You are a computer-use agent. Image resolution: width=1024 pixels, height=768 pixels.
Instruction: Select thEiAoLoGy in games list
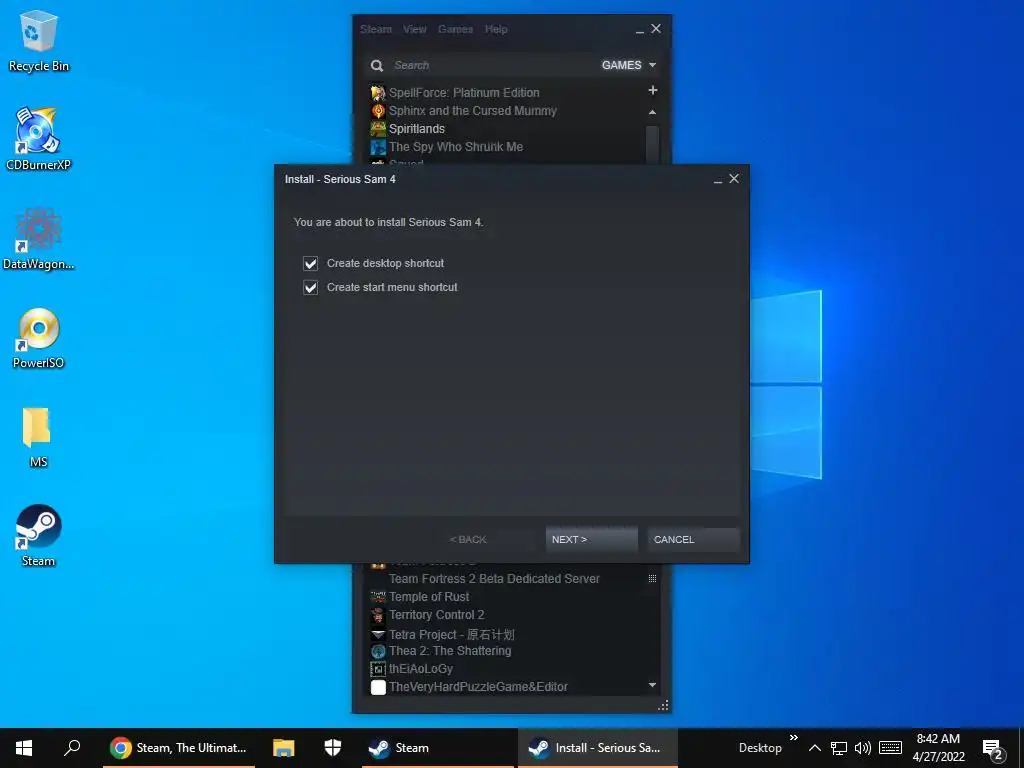421,669
